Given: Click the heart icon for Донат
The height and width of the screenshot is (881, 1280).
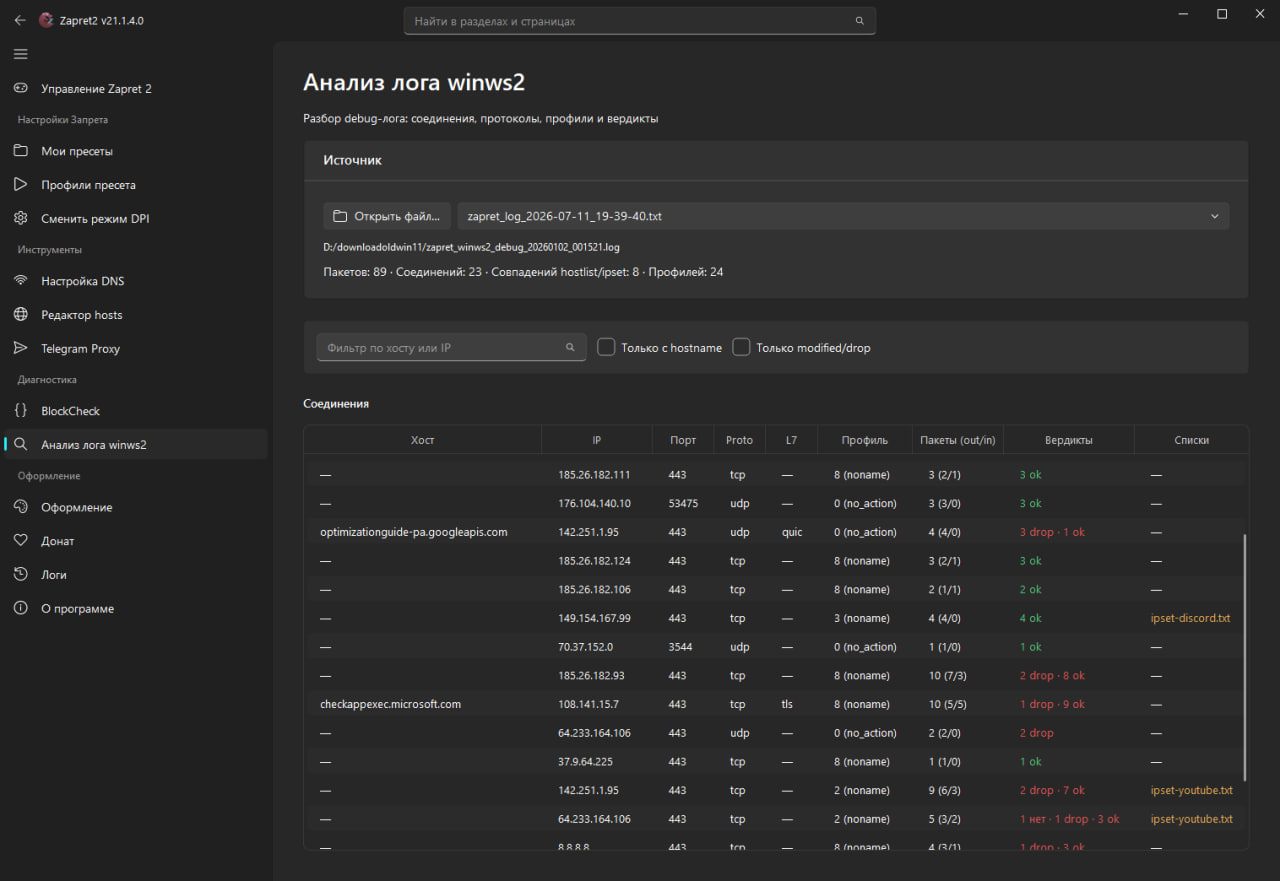Looking at the screenshot, I should 20,541.
